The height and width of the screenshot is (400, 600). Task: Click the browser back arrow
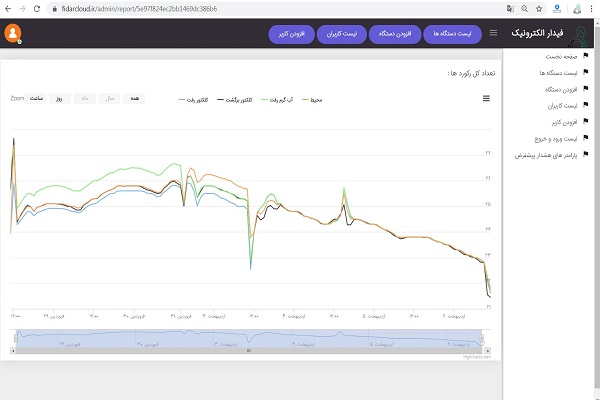point(9,8)
